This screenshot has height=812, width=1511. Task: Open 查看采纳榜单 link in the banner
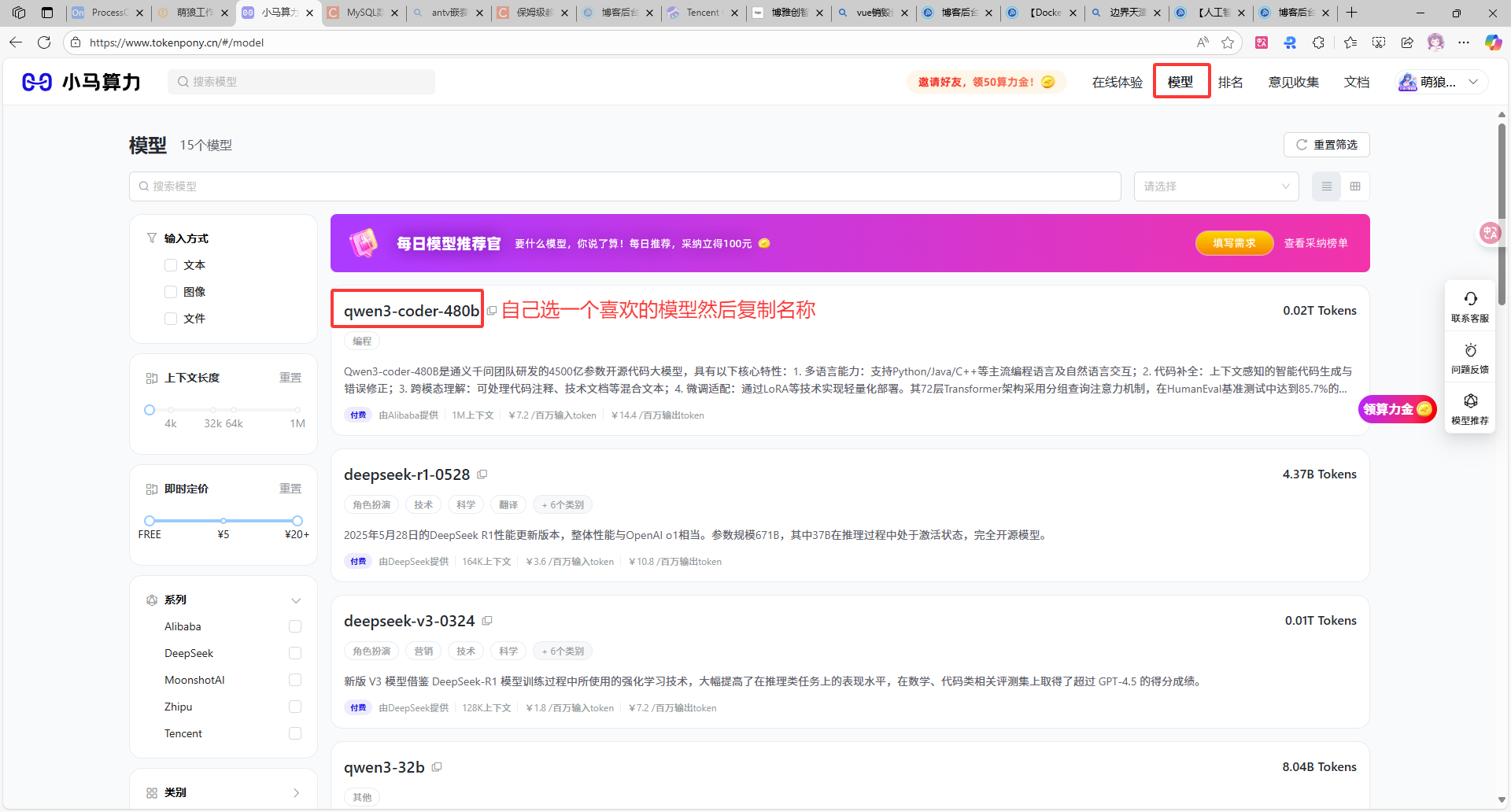[x=1316, y=243]
